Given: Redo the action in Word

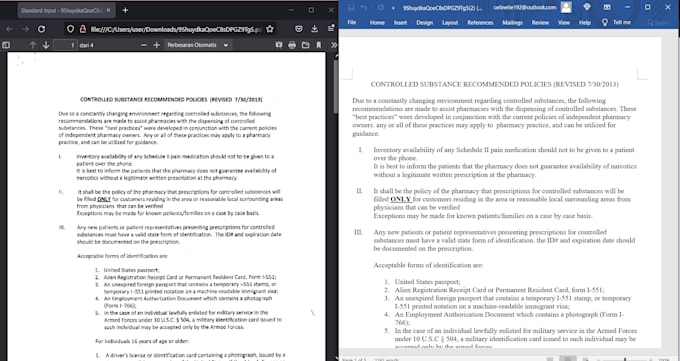Looking at the screenshot, I should click(x=380, y=7).
